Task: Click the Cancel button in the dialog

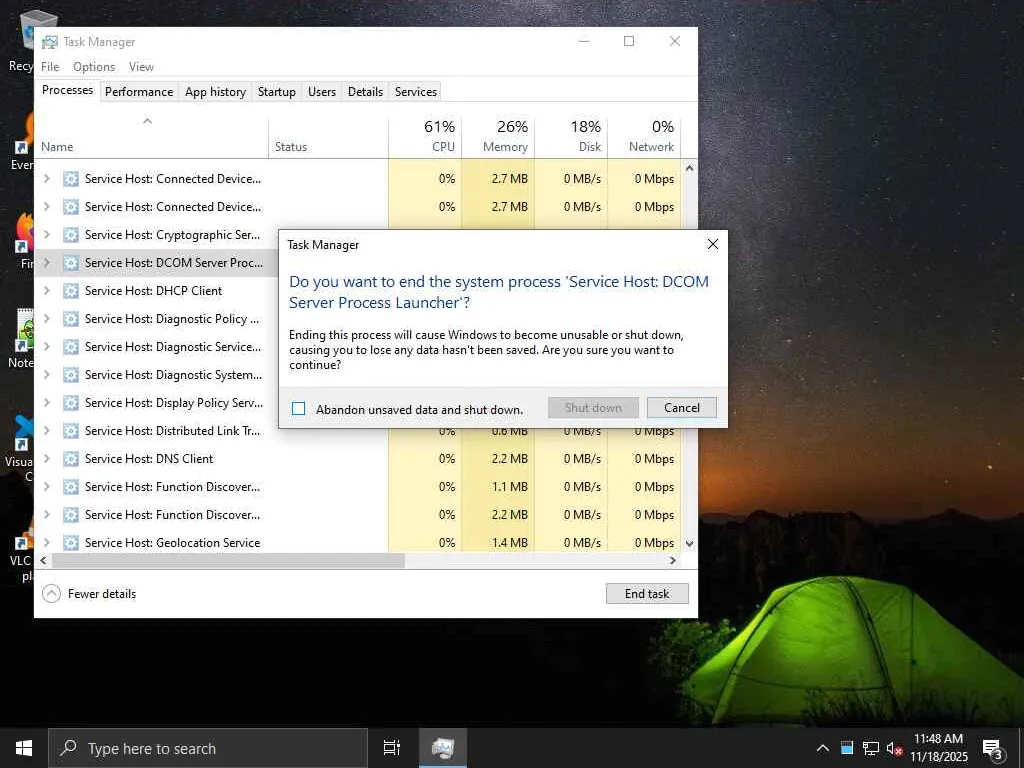Action: click(681, 408)
